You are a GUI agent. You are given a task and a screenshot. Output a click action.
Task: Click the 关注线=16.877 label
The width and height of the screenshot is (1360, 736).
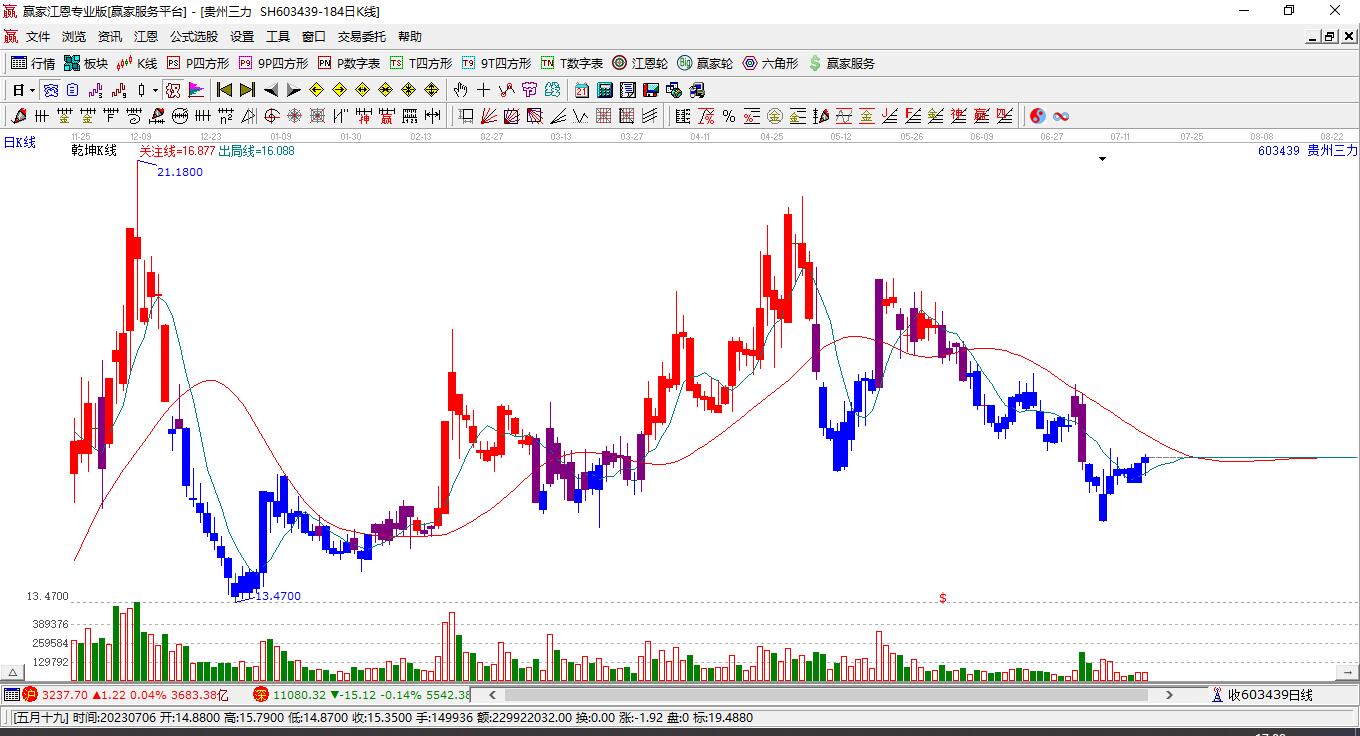click(177, 151)
